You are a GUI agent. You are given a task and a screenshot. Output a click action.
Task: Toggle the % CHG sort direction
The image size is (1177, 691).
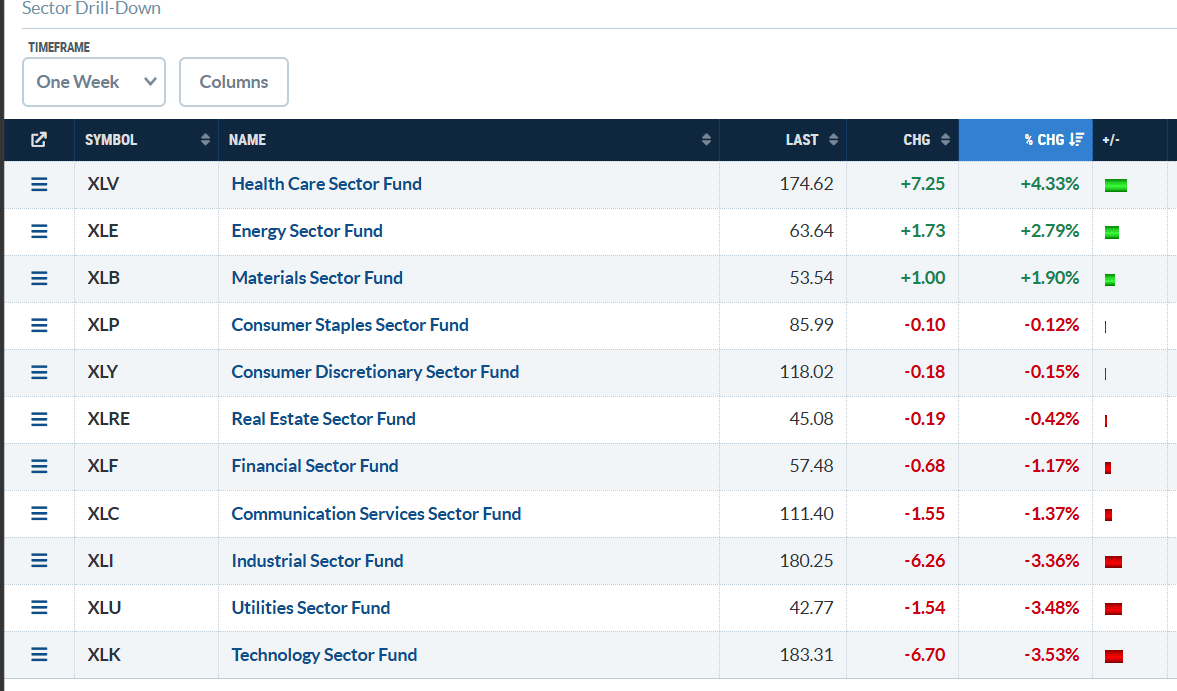pos(1025,140)
